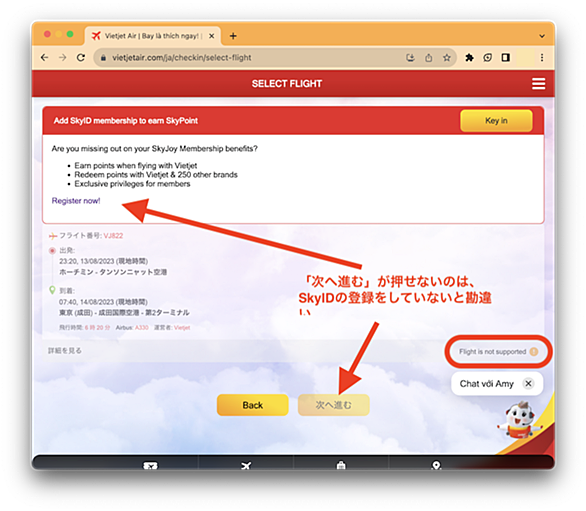
Task: Click the Add SkyID membership banner heading
Action: pos(126,121)
